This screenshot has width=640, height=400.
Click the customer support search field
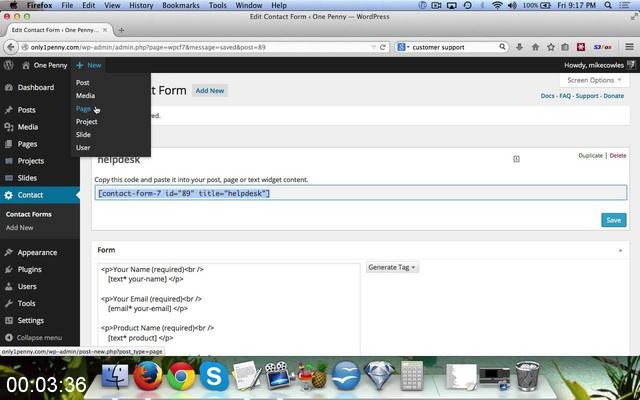[454, 47]
